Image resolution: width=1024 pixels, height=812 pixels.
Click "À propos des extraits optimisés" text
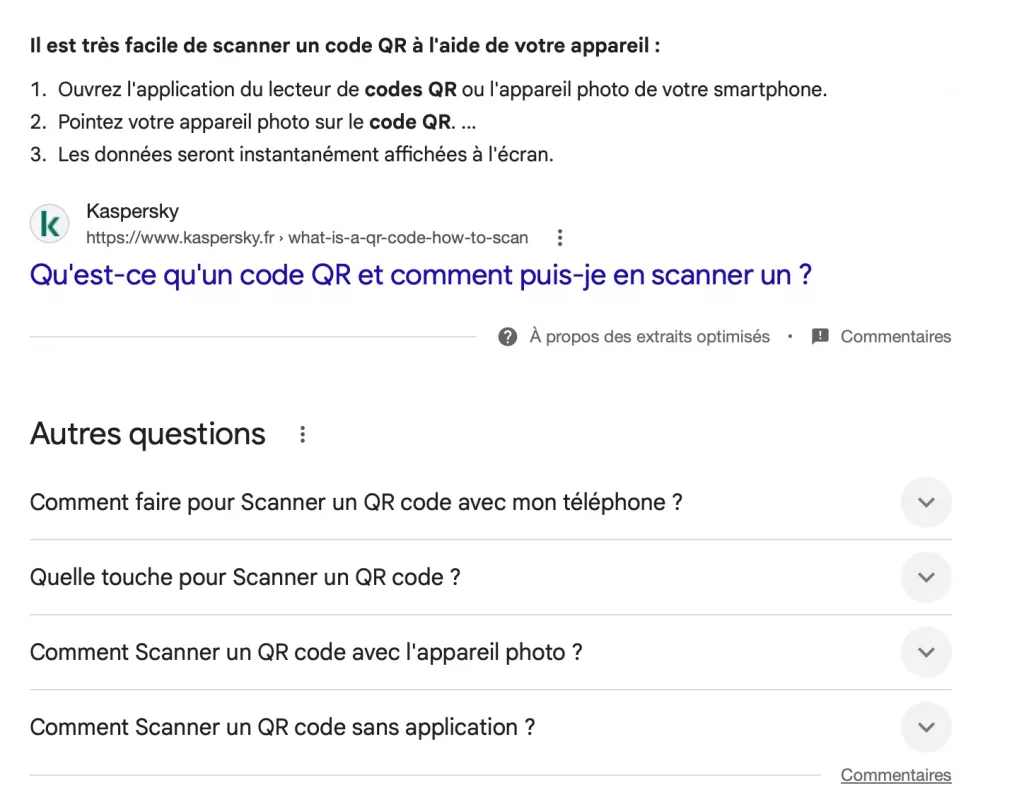click(x=649, y=337)
